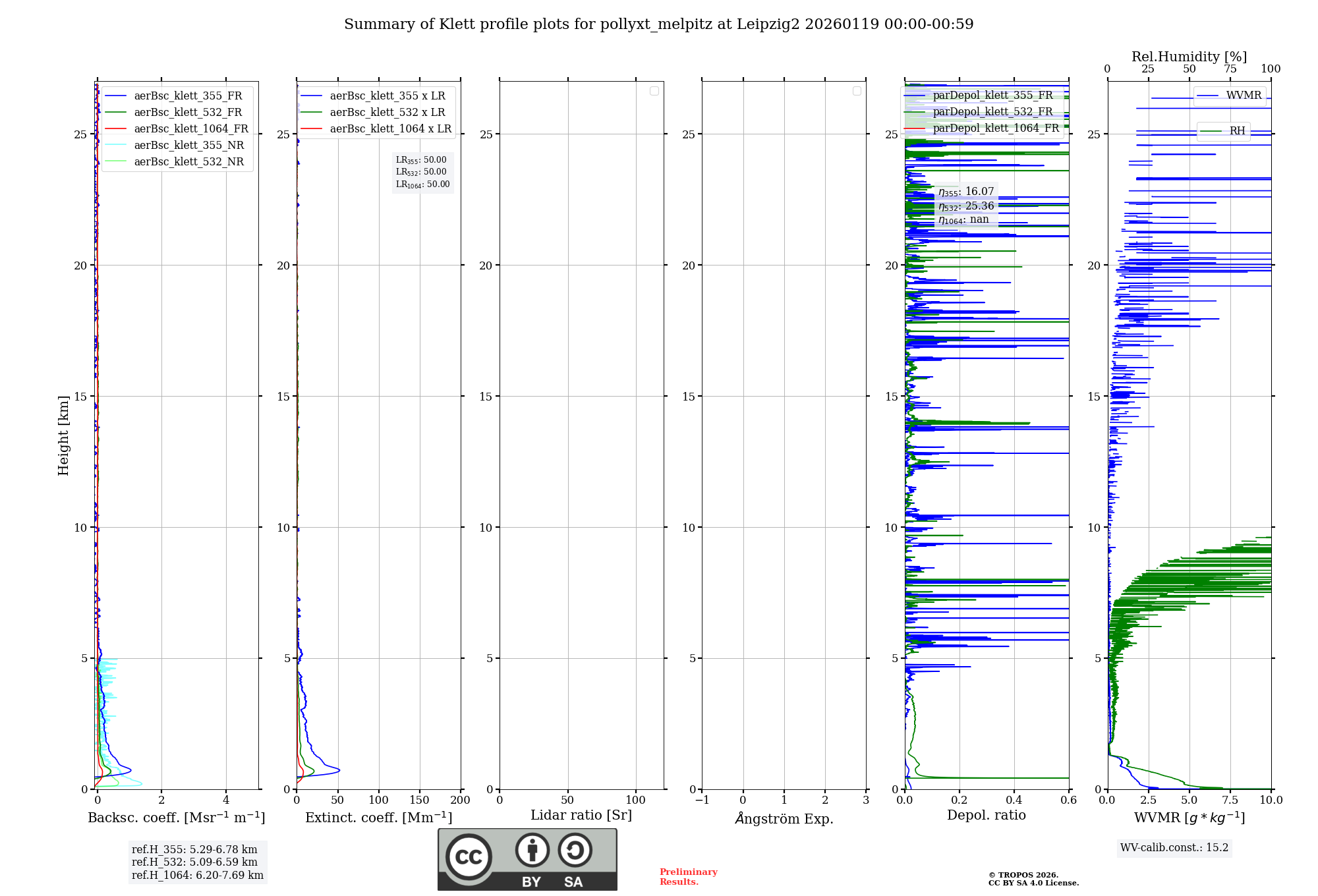The image size is (1318, 896).
Task: Click the WVMR legend entry
Action: (x=1243, y=96)
